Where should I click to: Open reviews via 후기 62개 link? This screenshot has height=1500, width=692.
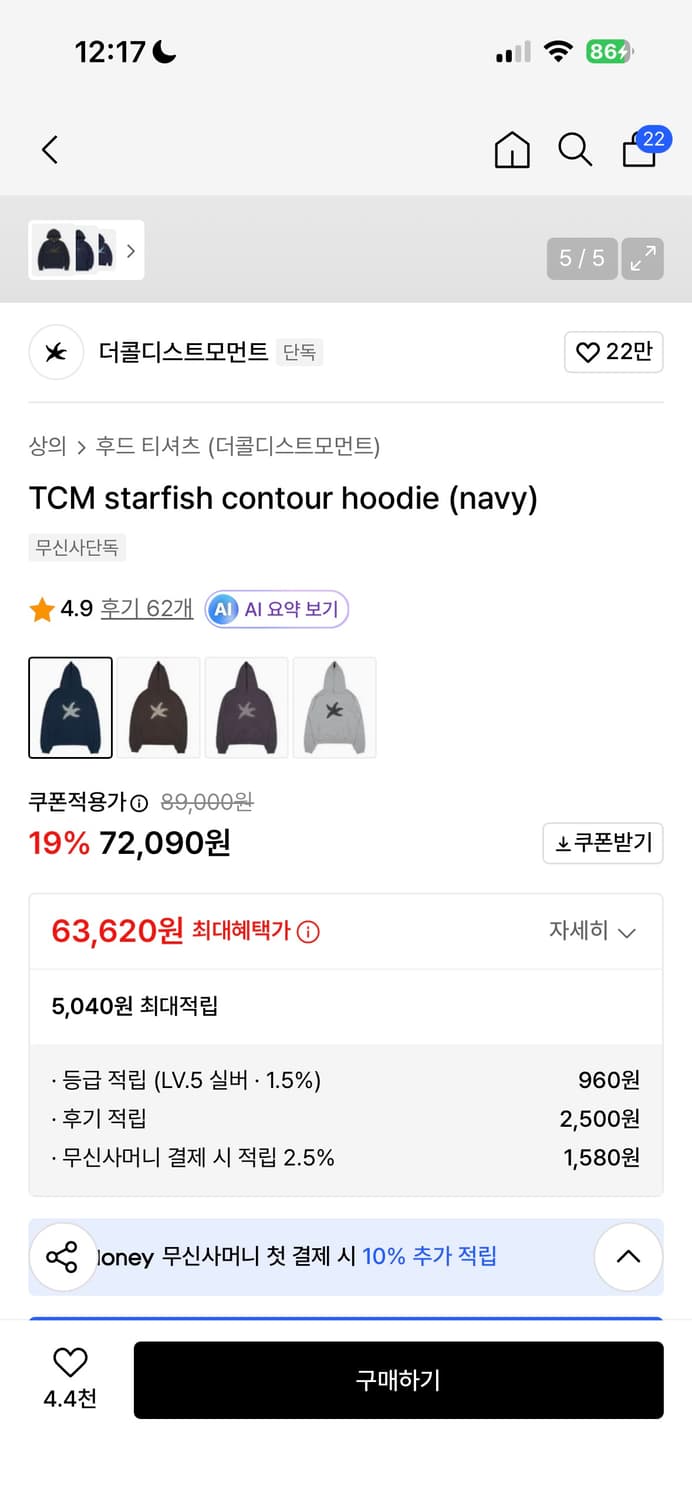pyautogui.click(x=146, y=609)
